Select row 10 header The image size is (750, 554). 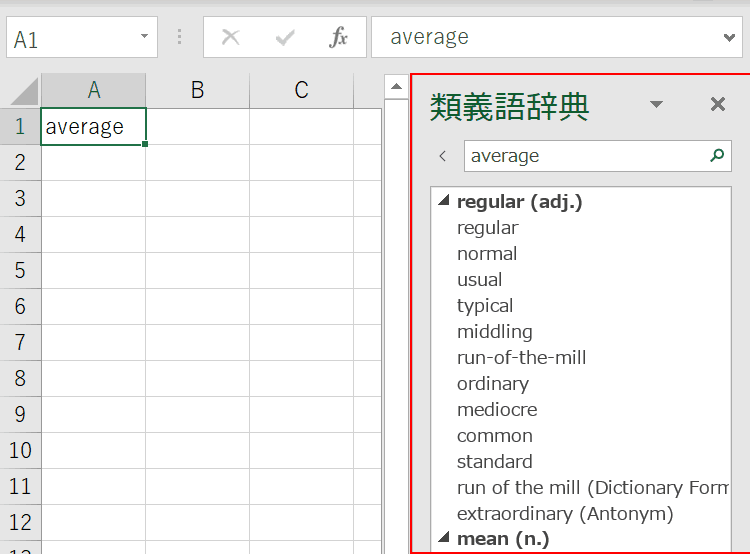(x=20, y=451)
